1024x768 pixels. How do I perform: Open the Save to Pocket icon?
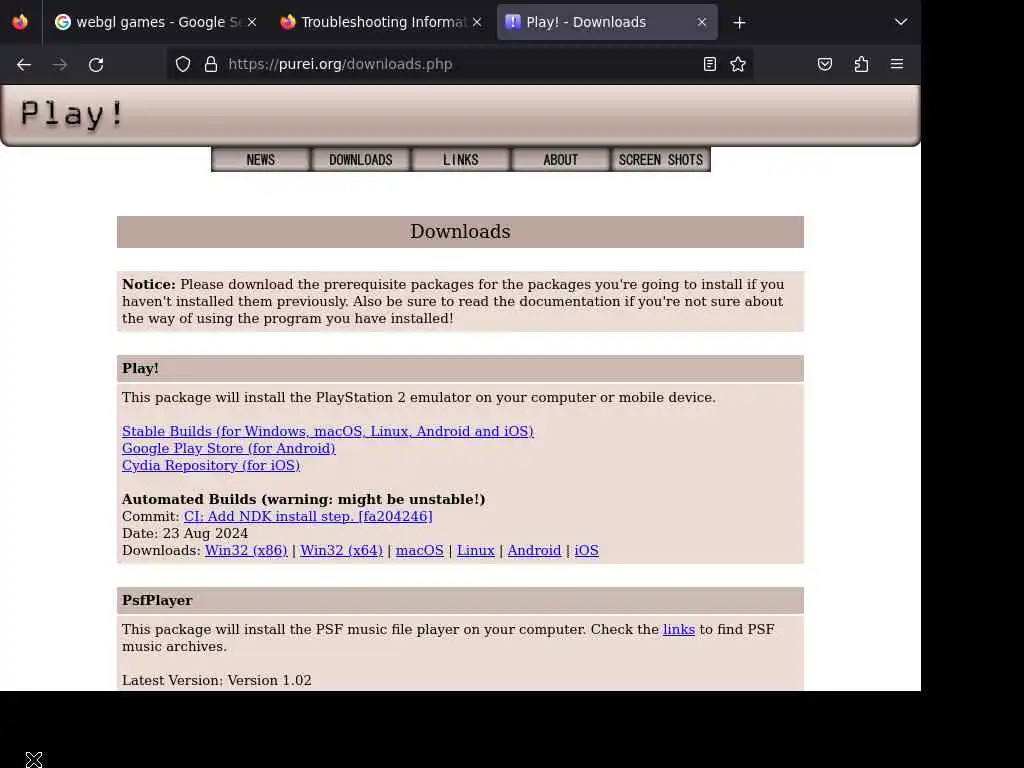point(825,64)
